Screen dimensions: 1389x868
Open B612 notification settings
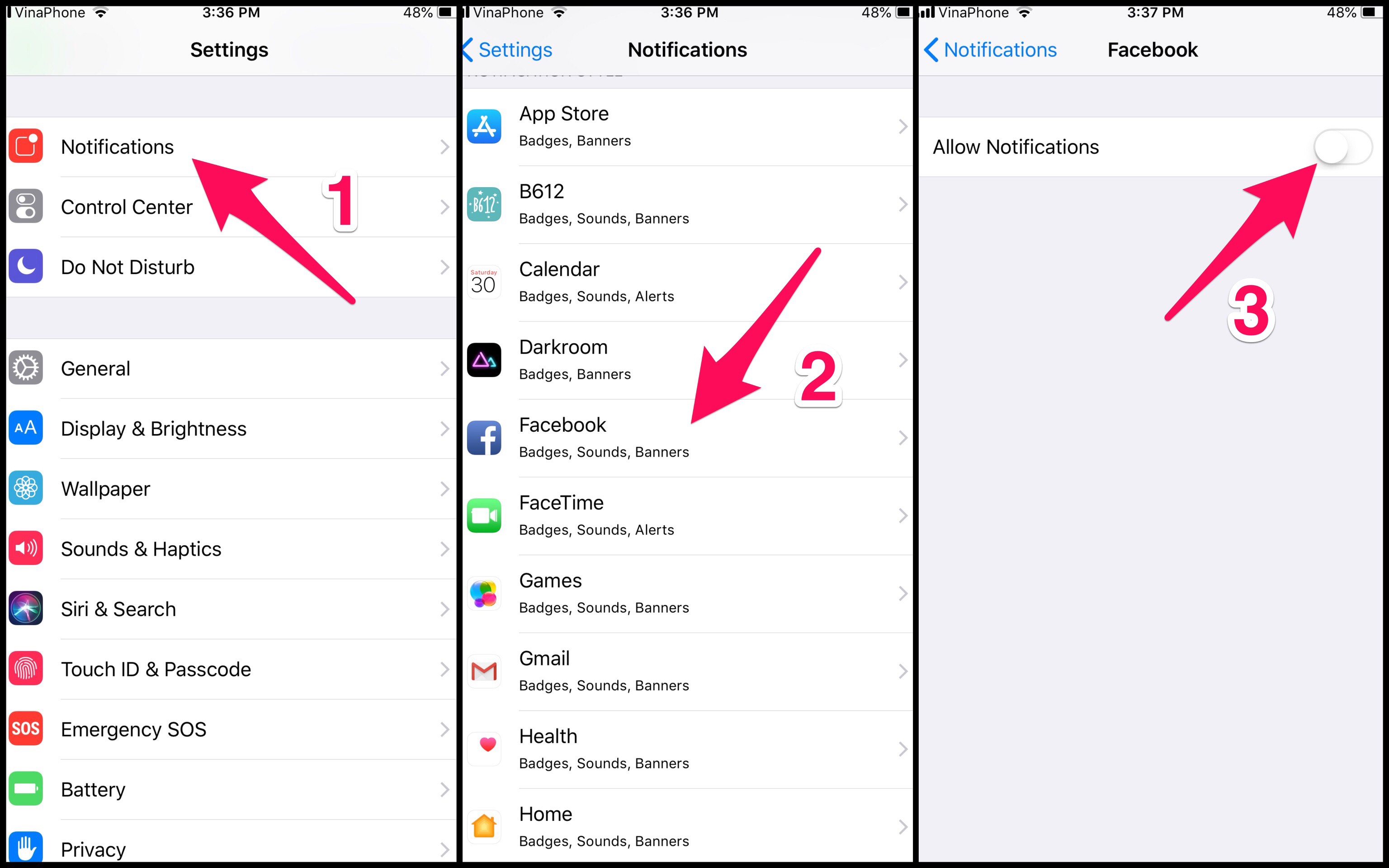pyautogui.click(x=688, y=204)
